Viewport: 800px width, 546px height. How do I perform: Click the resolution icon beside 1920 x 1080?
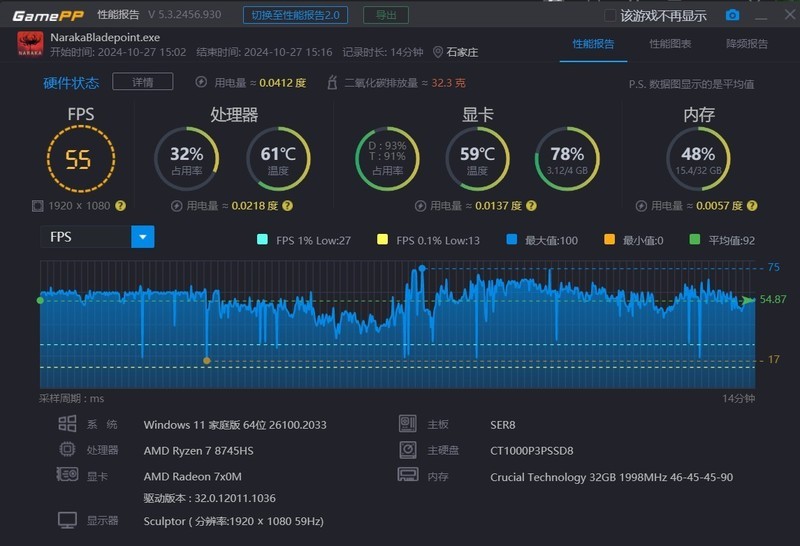[37, 206]
